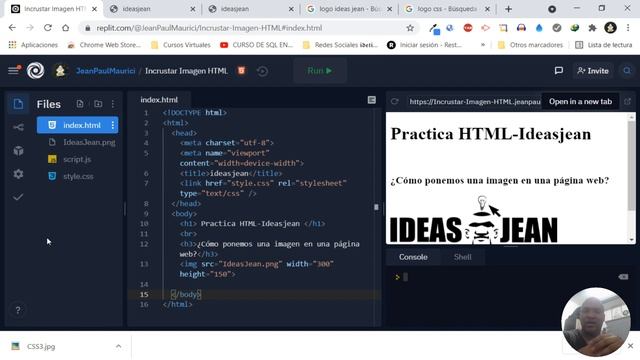The image size is (640, 360).
Task: Open the Settings gear sidebar icon
Action: click(18, 174)
